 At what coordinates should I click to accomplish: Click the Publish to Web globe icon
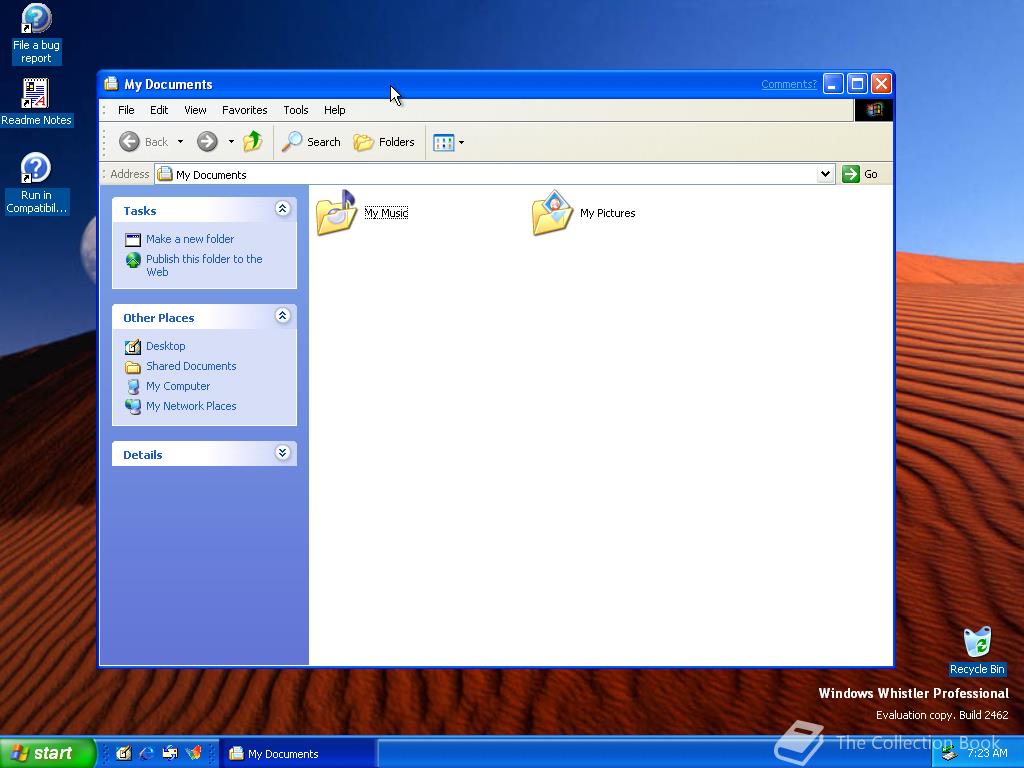tap(133, 261)
